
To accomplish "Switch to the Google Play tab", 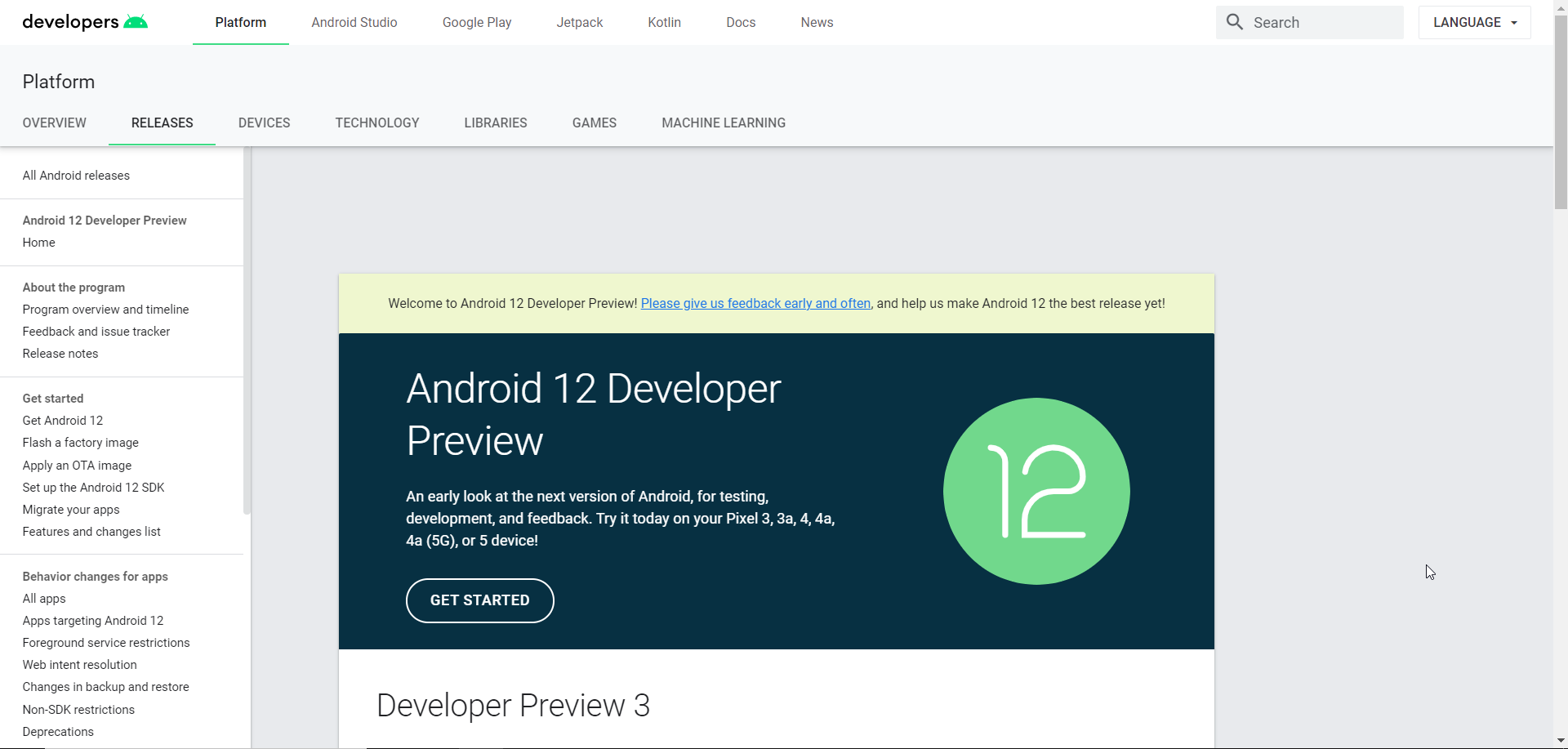I will [x=477, y=22].
